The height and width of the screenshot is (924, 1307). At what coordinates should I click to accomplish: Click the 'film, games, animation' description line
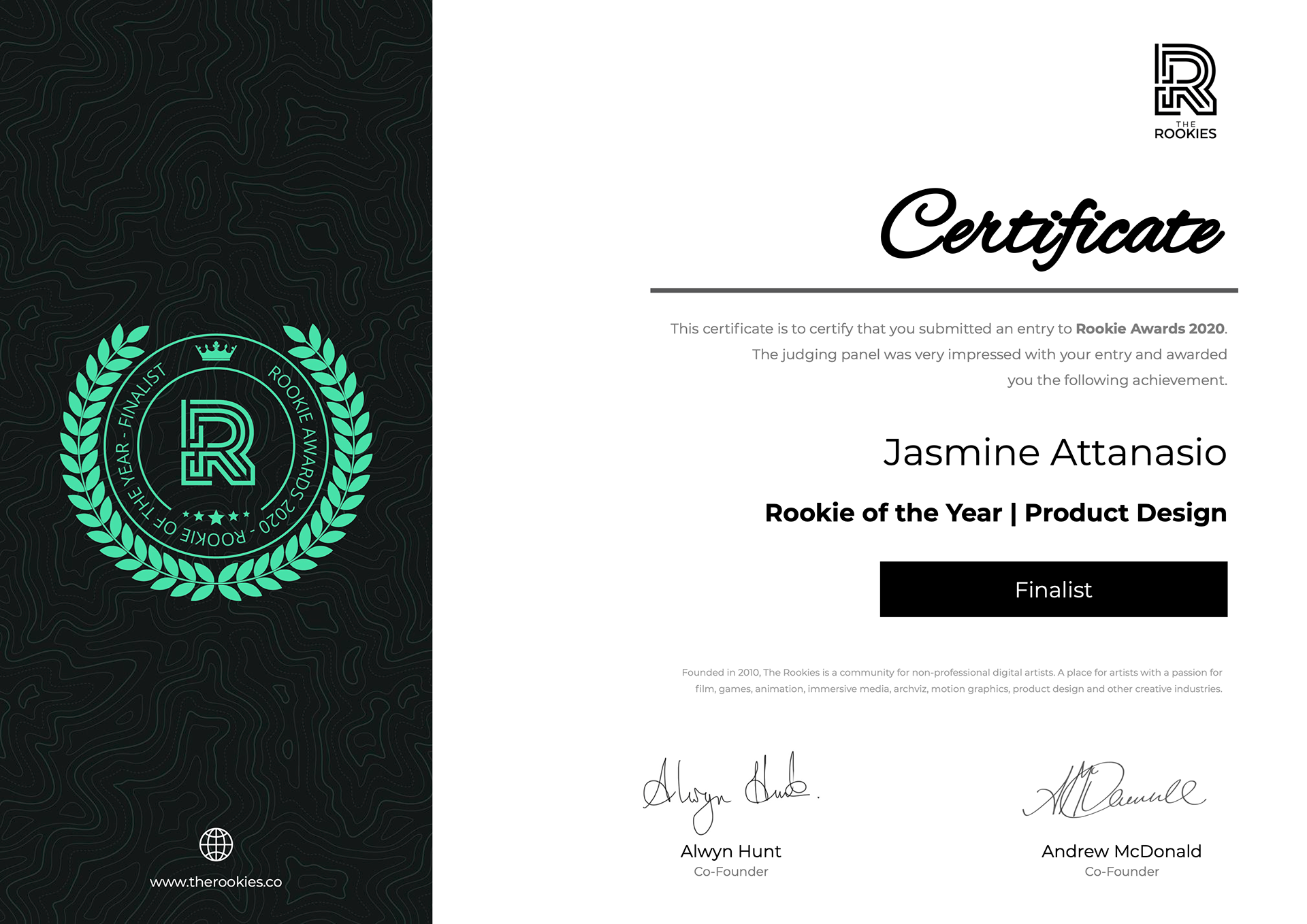pyautogui.click(x=958, y=689)
